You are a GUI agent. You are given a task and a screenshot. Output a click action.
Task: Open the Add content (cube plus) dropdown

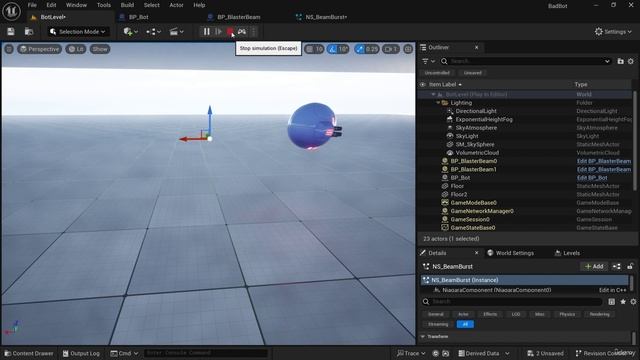pyautogui.click(x=131, y=31)
